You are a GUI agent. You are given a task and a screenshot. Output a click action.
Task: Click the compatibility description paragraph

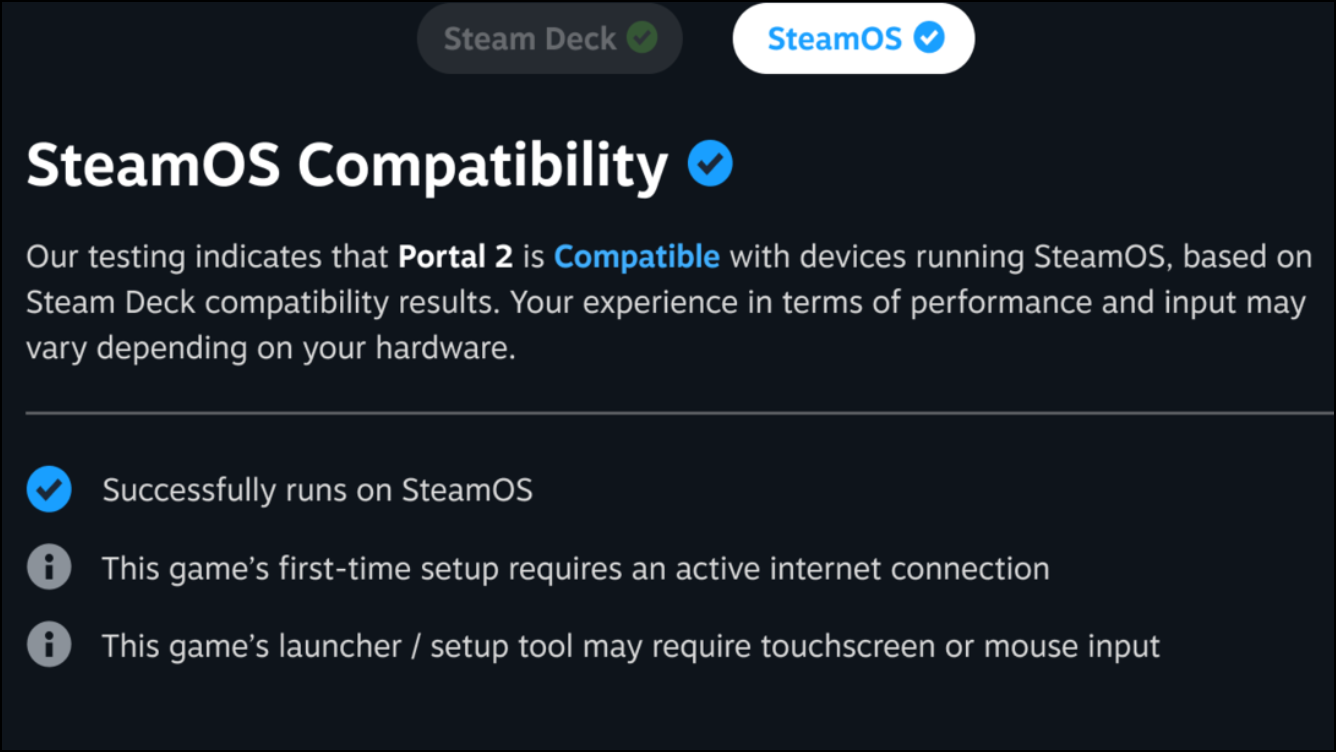tap(669, 303)
